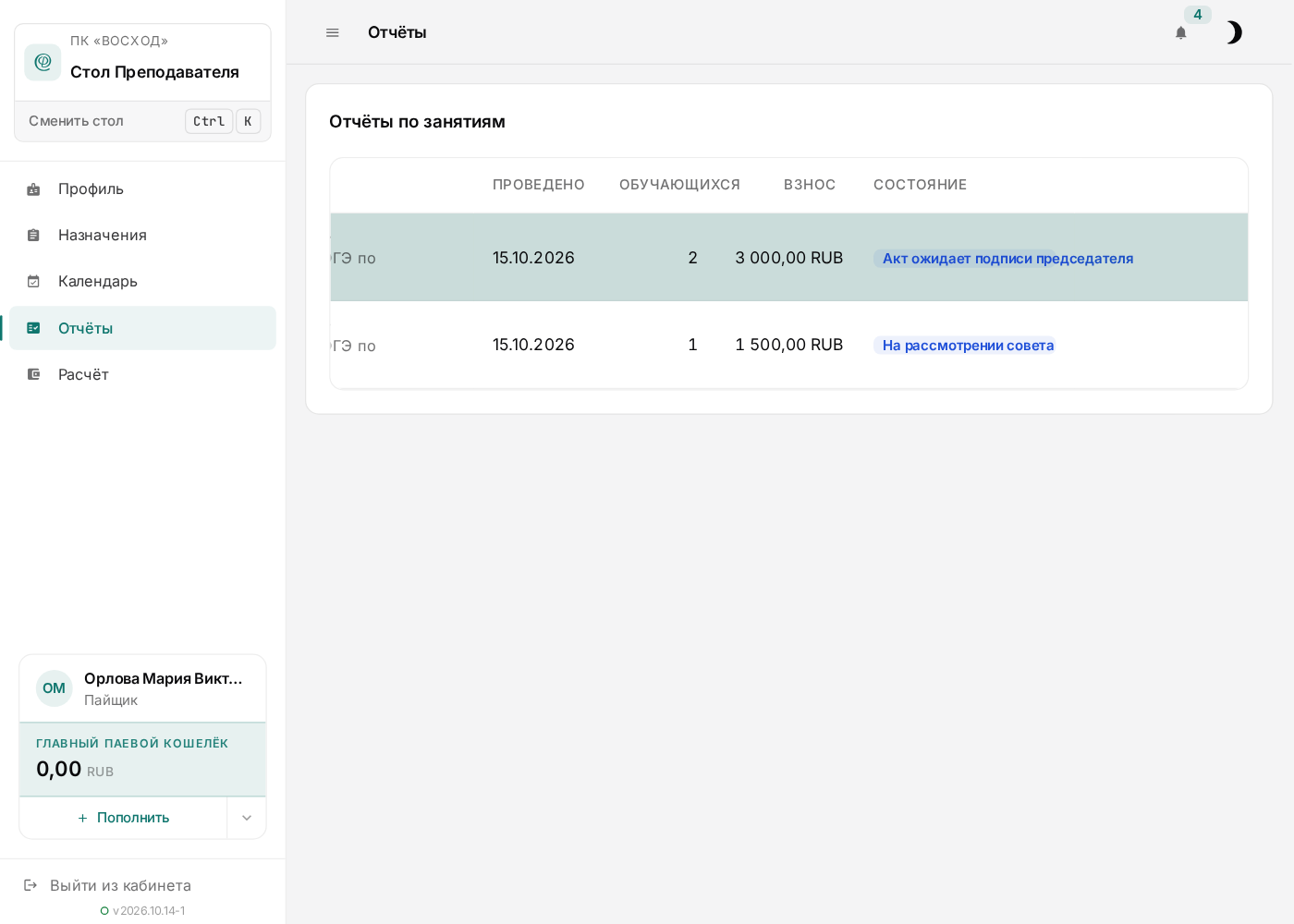Click date in 3 000,00 RUB row
Image resolution: width=1294 pixels, height=924 pixels.
pos(533,258)
